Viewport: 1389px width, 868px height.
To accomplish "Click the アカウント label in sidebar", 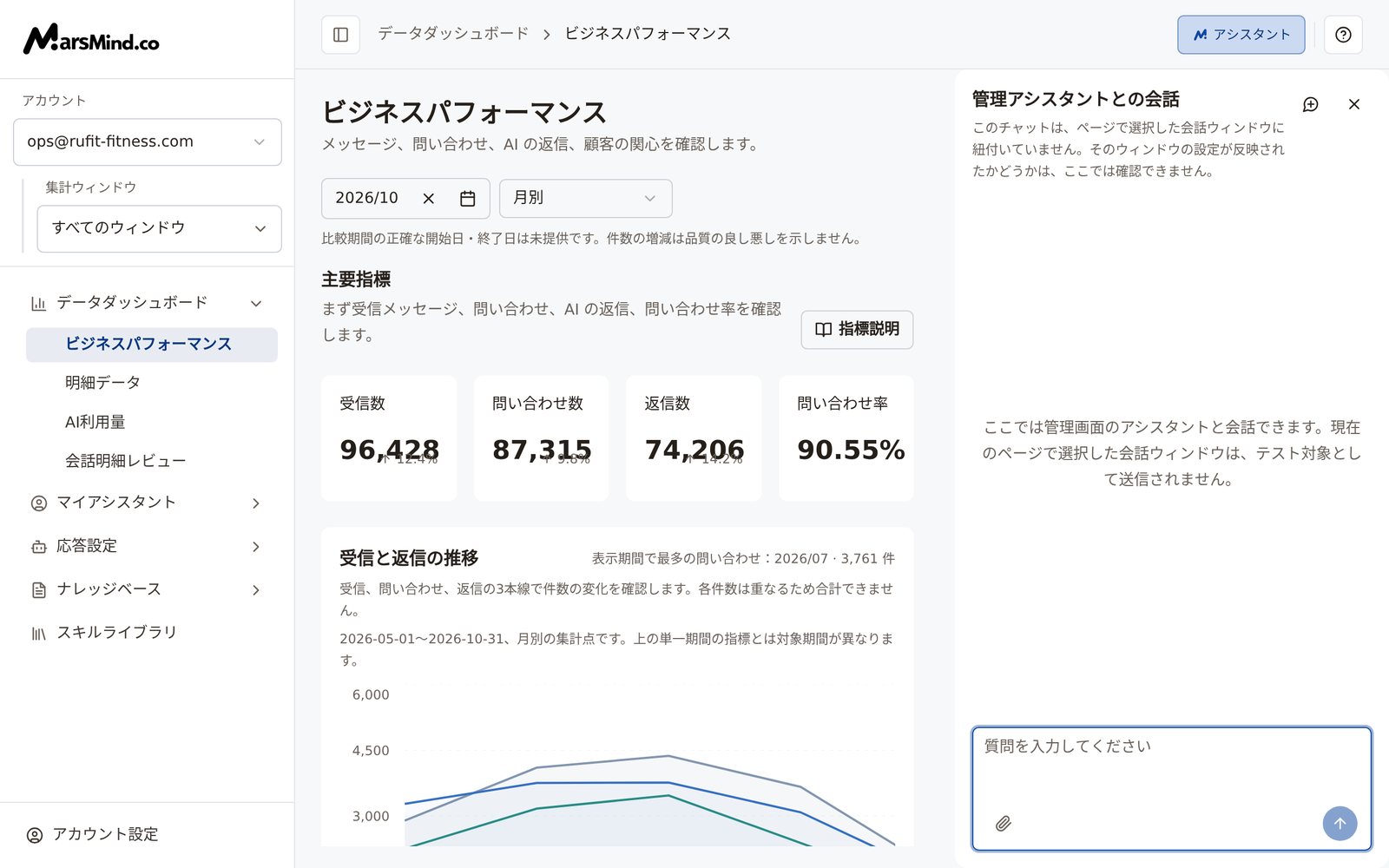I will (54, 101).
